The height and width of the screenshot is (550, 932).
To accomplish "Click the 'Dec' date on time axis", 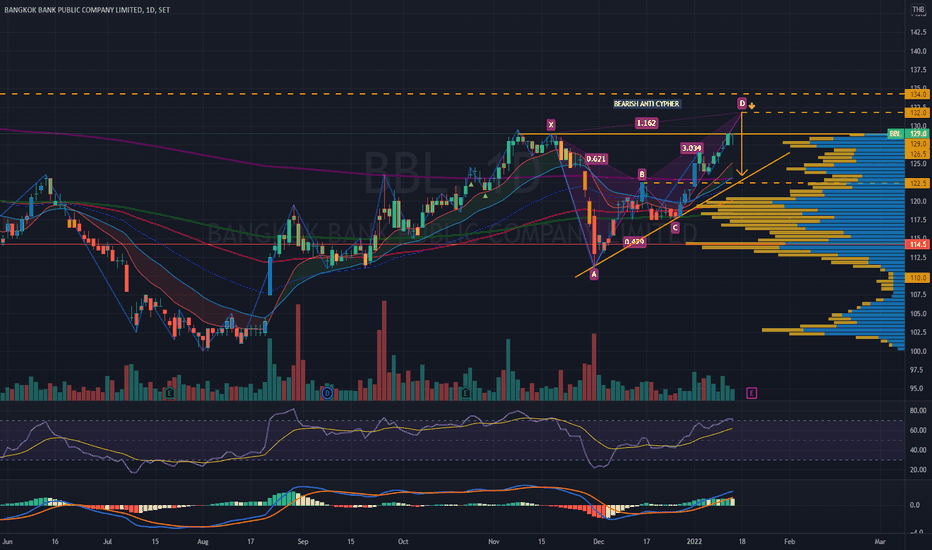I will (599, 542).
